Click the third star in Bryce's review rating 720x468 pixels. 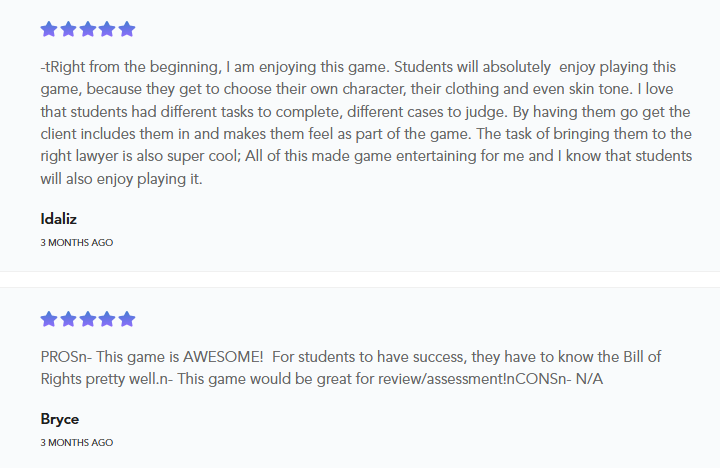coord(87,320)
